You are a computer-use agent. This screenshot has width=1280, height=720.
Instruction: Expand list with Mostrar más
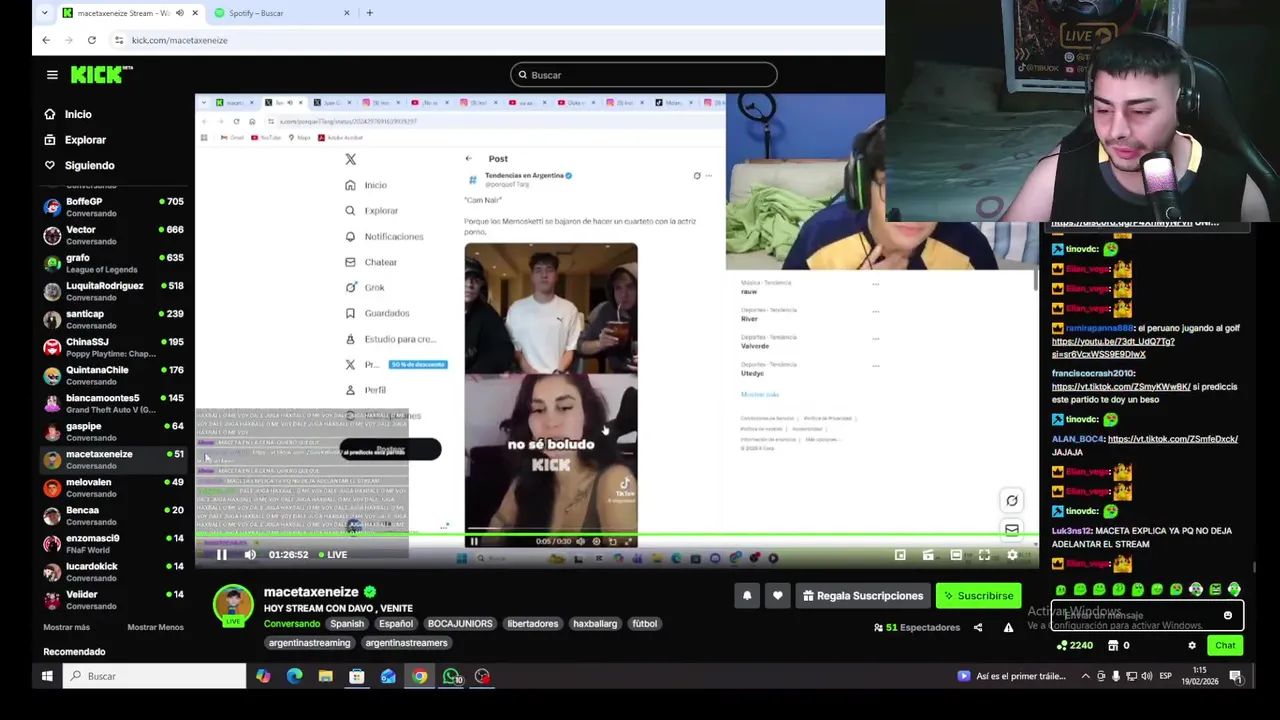click(67, 627)
